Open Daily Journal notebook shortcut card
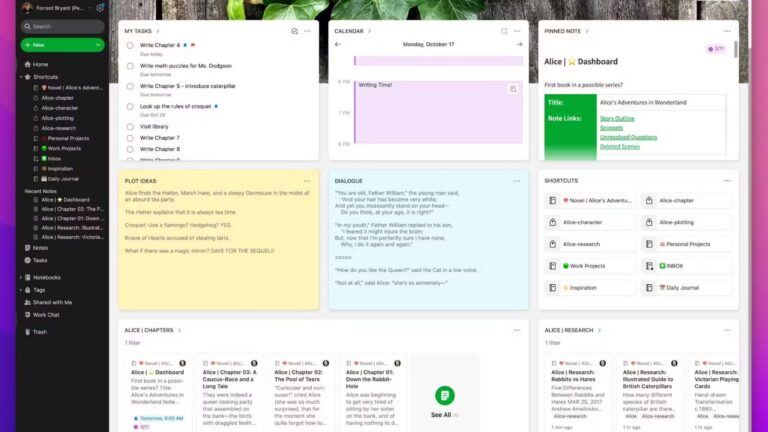Image resolution: width=768 pixels, height=432 pixels. [x=687, y=288]
